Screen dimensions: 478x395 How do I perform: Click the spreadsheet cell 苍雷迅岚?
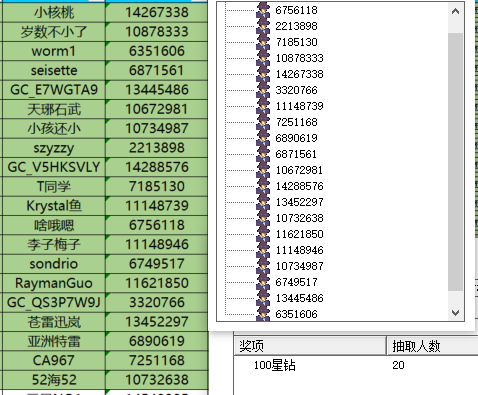click(x=54, y=322)
